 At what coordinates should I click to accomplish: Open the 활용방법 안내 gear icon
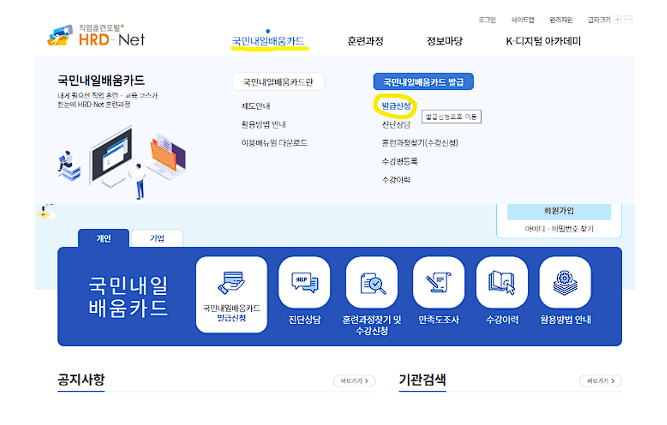point(565,282)
